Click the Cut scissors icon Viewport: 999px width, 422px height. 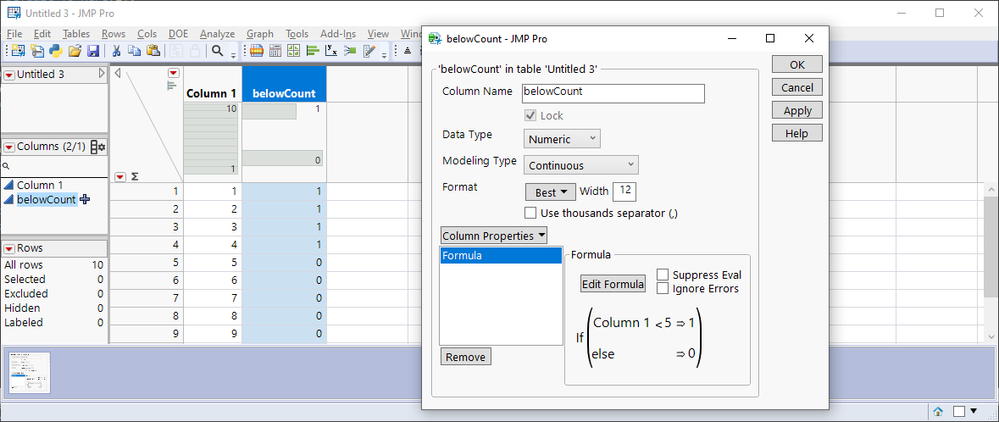[117, 51]
